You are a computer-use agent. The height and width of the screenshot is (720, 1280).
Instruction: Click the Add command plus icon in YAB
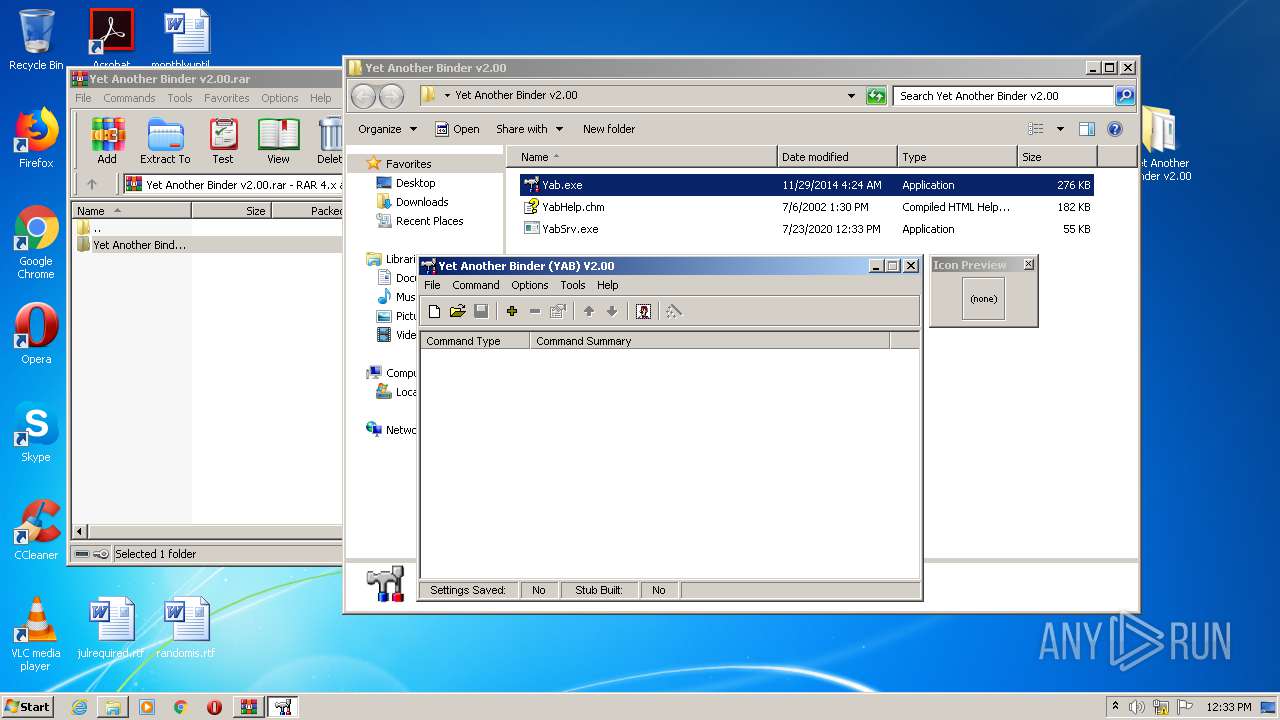pyautogui.click(x=511, y=311)
